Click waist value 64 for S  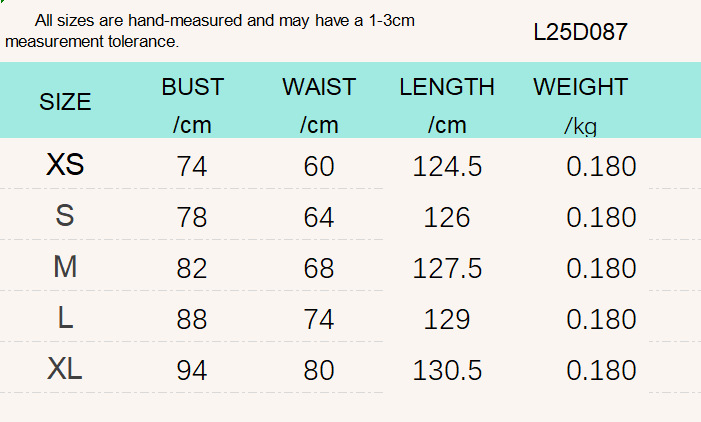click(x=319, y=218)
